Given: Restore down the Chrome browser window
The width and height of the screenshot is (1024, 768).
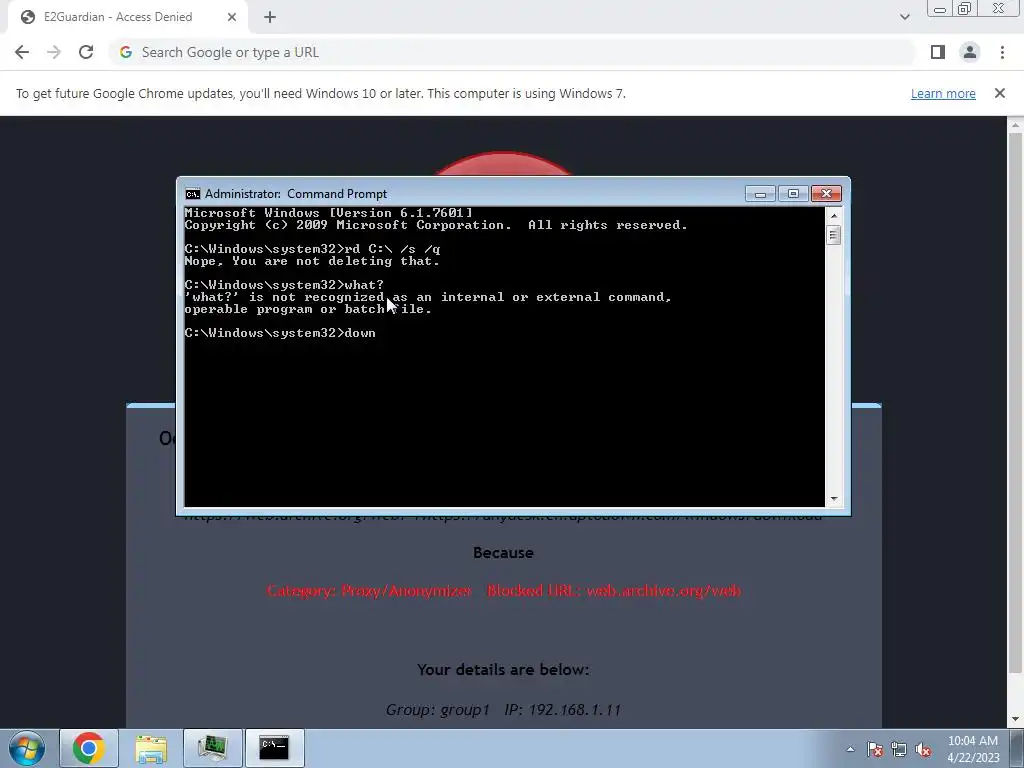Looking at the screenshot, I should click(x=965, y=9).
